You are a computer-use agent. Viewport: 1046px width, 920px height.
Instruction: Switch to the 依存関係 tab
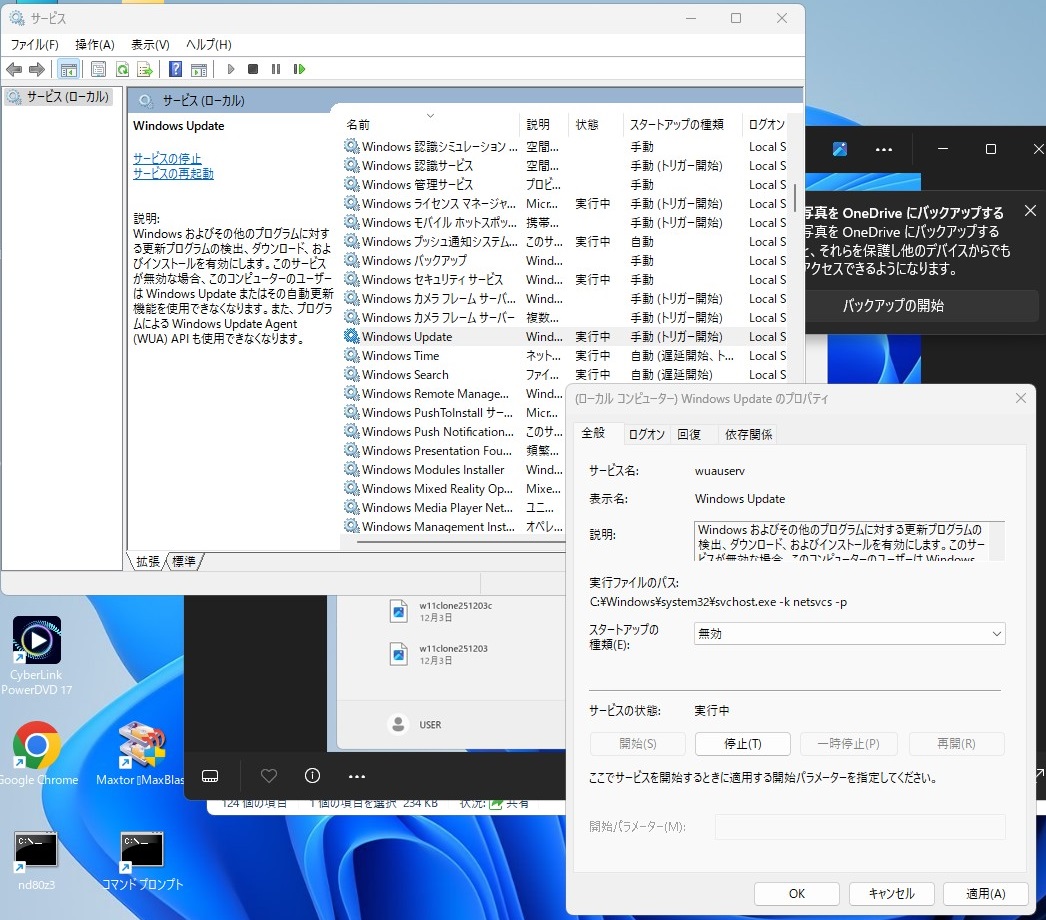click(x=748, y=434)
